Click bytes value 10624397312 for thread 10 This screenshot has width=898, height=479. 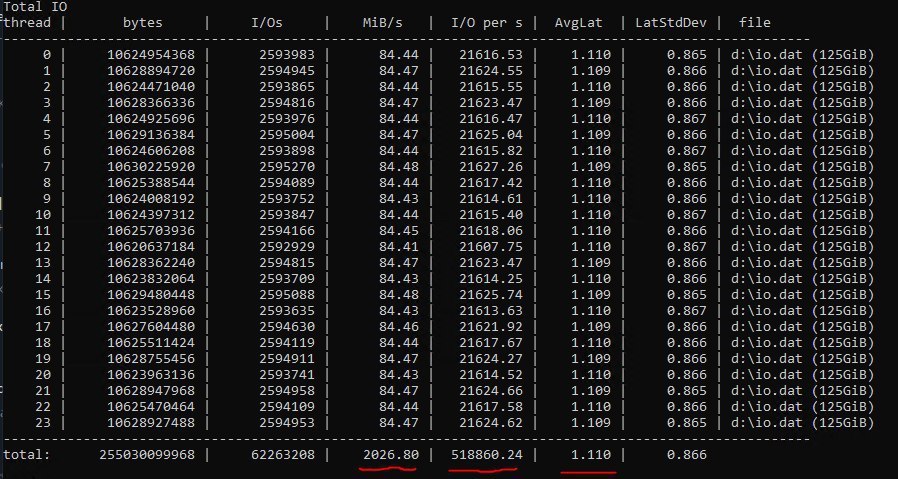pos(151,215)
